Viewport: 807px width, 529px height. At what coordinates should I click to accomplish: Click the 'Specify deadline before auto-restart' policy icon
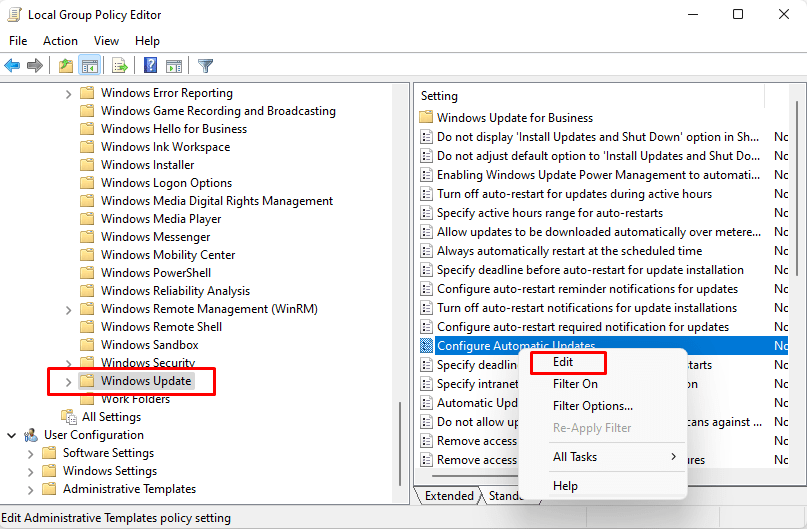[426, 270]
